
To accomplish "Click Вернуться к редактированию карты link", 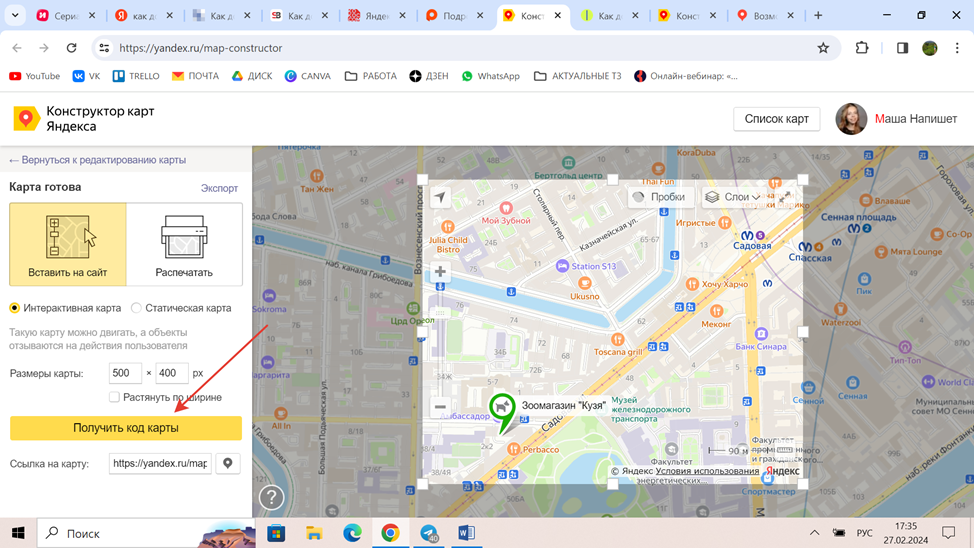I will [x=98, y=160].
